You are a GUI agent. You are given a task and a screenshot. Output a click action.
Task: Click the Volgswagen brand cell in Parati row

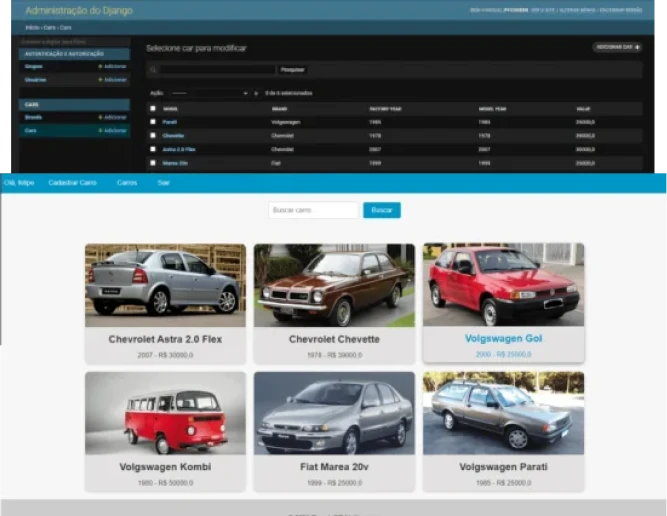[x=286, y=122]
